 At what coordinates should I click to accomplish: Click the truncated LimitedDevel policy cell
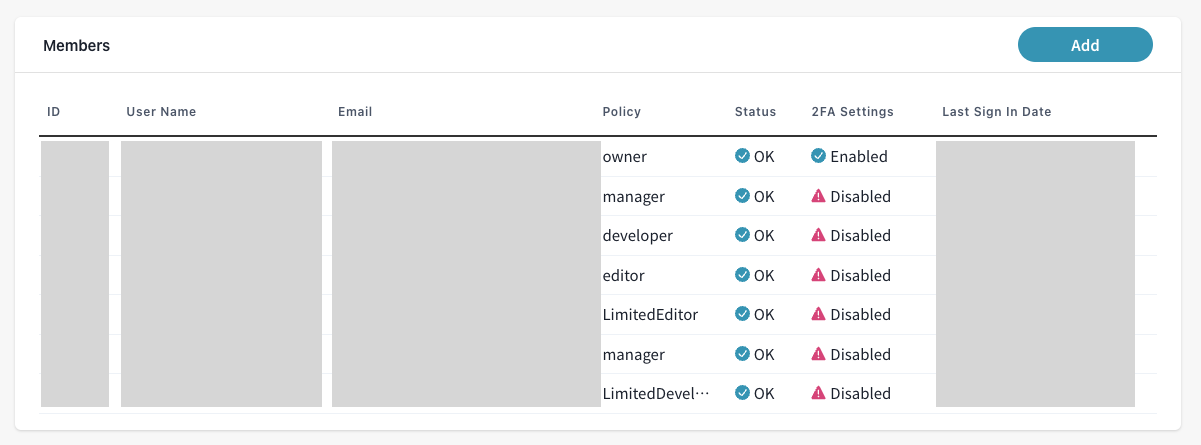click(655, 394)
